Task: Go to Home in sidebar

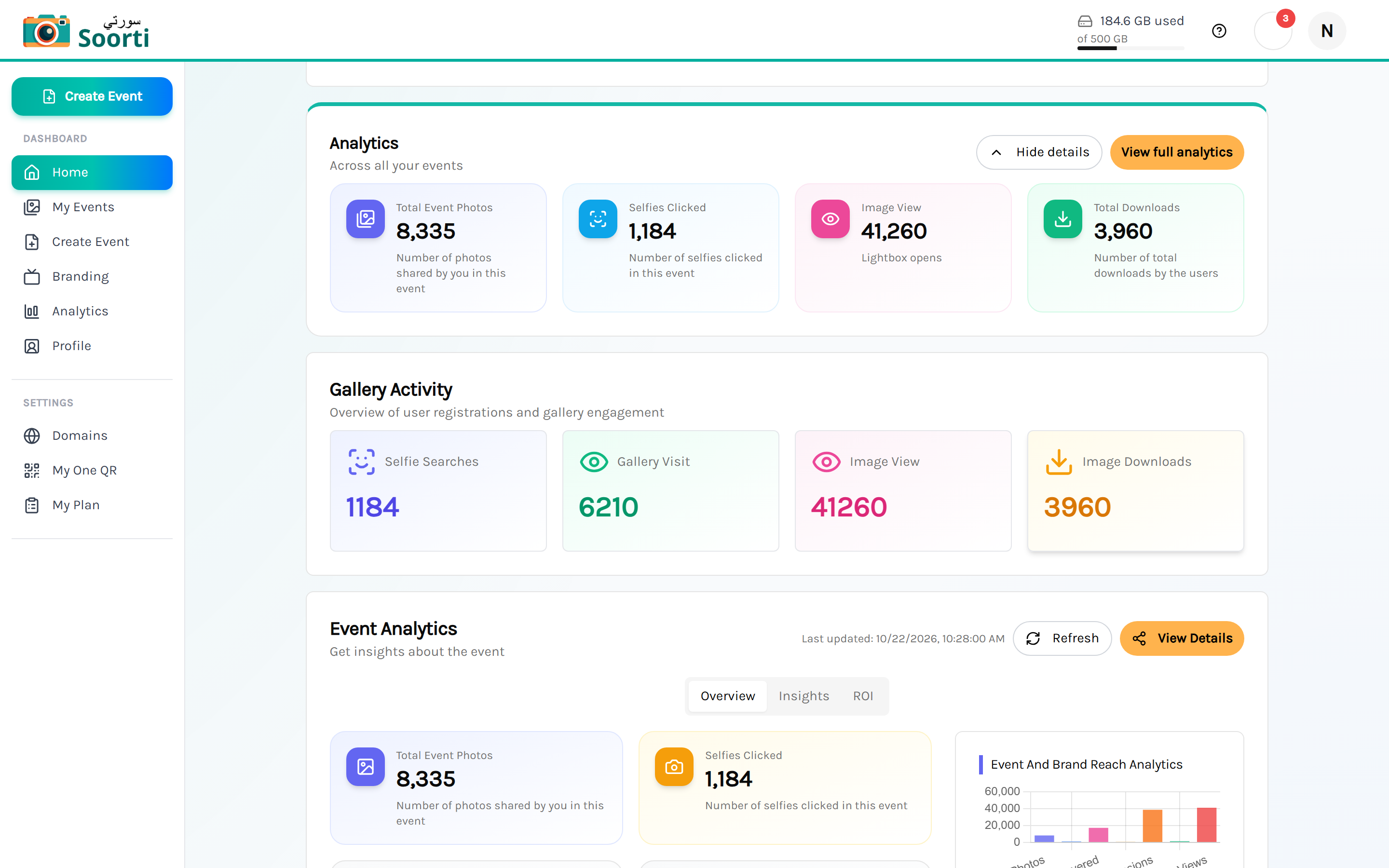Action: click(x=92, y=172)
